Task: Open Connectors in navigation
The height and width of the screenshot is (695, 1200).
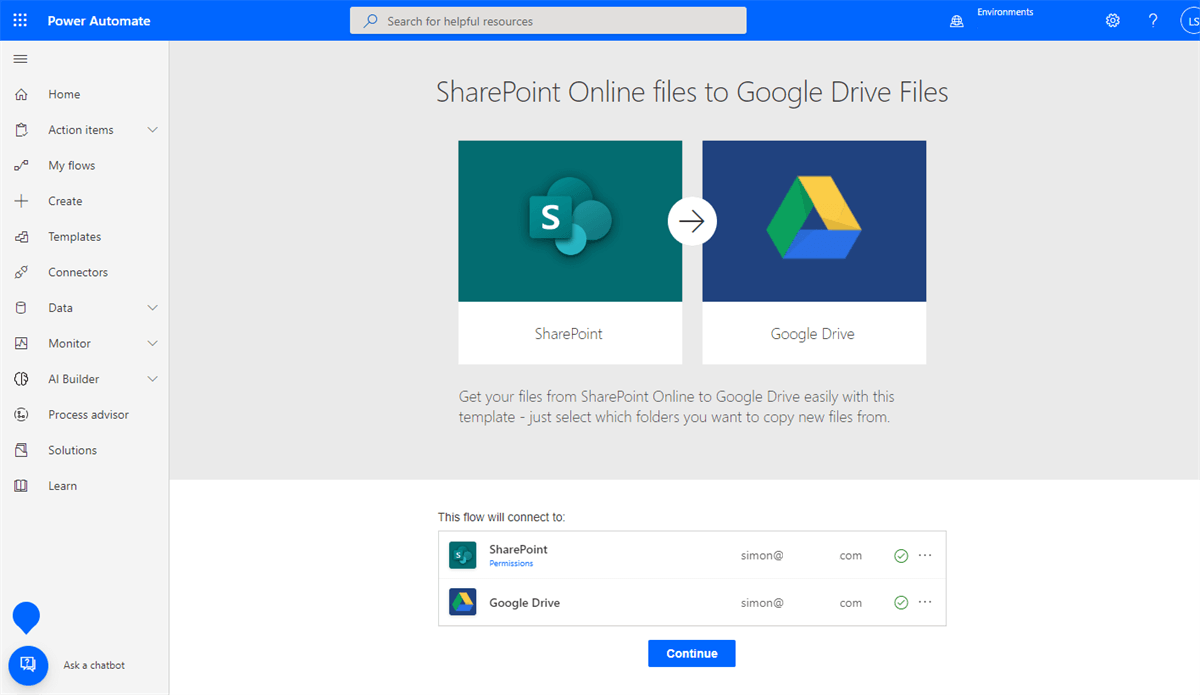Action: click(78, 272)
